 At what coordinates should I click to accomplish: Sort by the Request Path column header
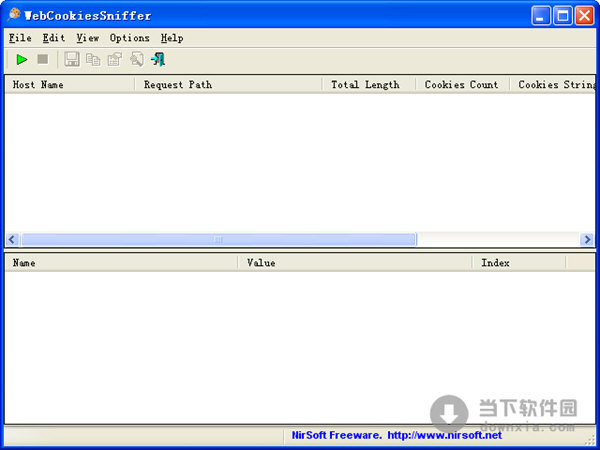228,85
